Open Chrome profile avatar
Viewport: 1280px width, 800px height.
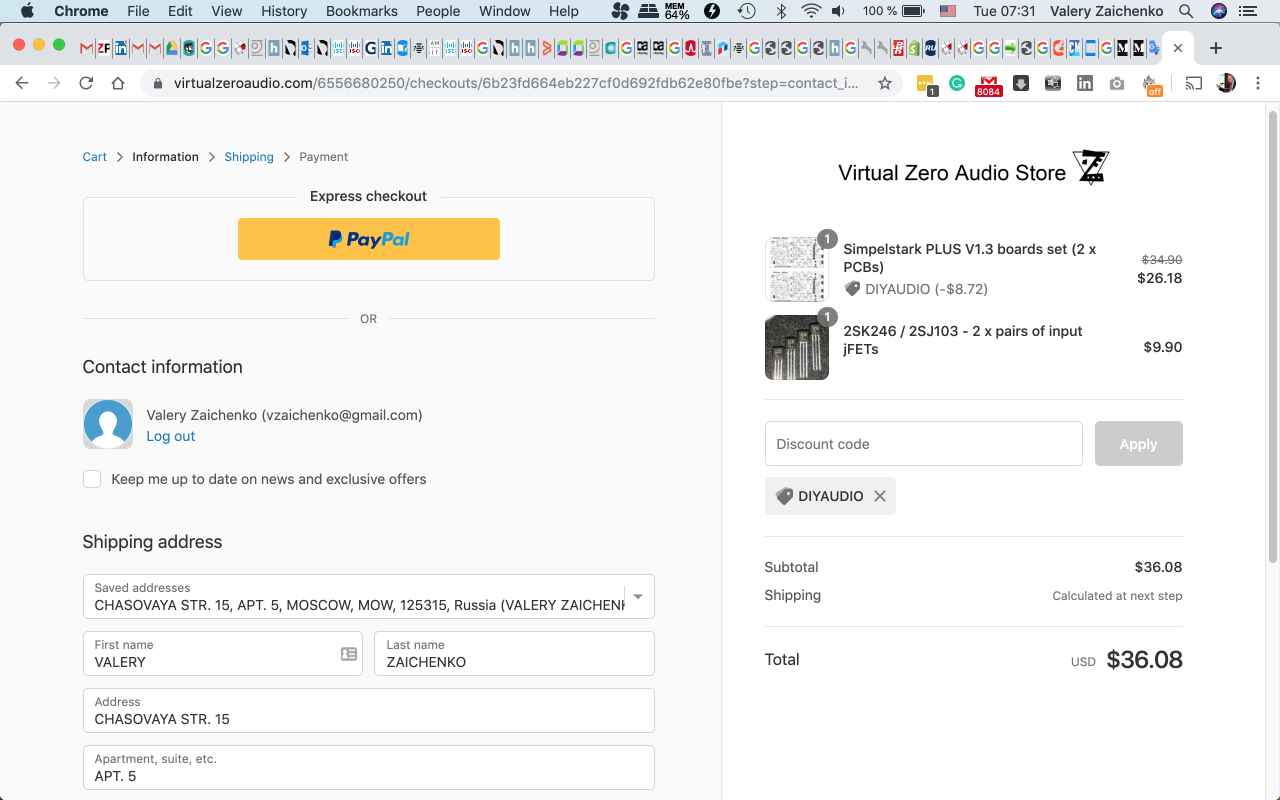(1226, 84)
